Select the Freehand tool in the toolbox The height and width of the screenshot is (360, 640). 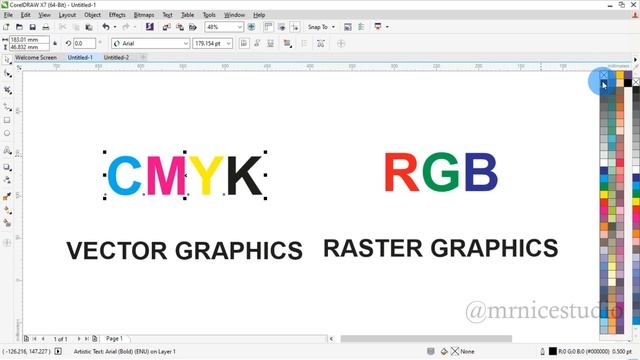[x=7, y=107]
